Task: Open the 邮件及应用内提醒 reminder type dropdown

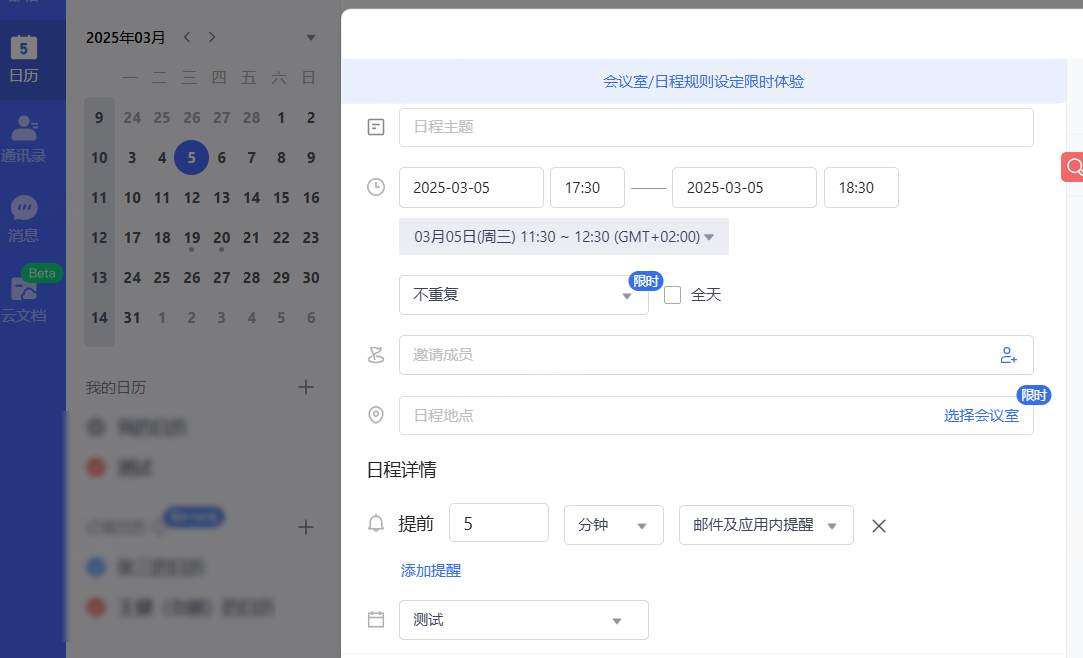Action: [766, 525]
